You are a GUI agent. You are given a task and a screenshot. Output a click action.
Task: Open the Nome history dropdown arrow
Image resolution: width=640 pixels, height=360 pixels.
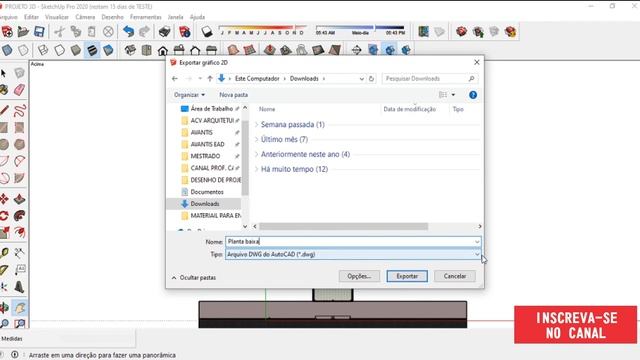pos(477,242)
